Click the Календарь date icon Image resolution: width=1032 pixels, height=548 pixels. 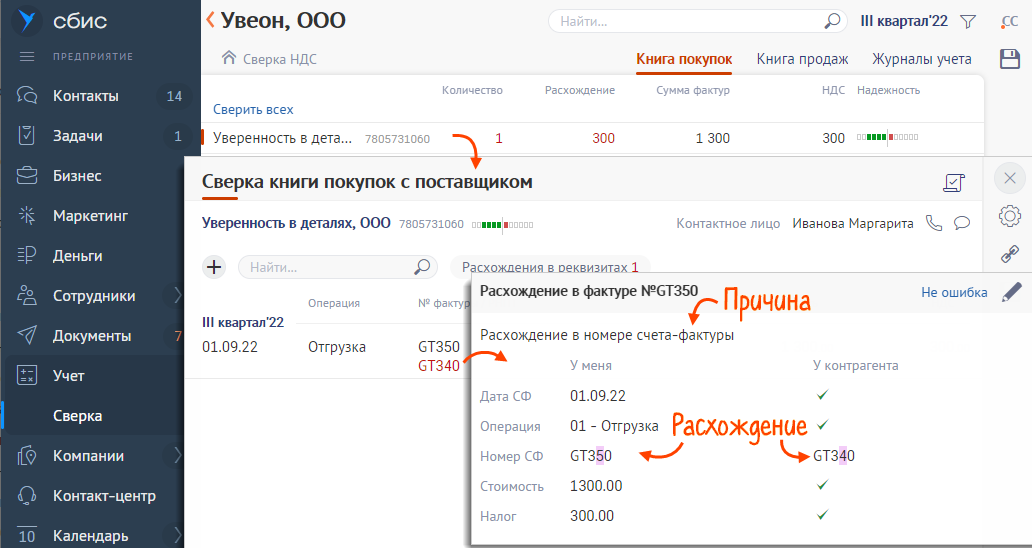coord(27,536)
